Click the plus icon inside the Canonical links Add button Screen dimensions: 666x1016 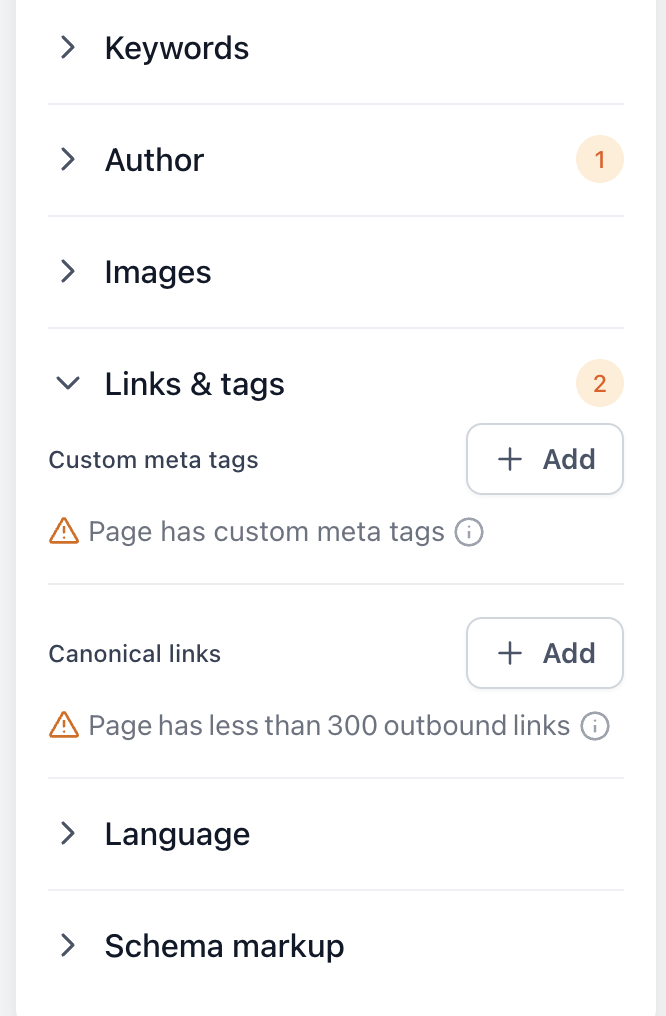coord(510,653)
